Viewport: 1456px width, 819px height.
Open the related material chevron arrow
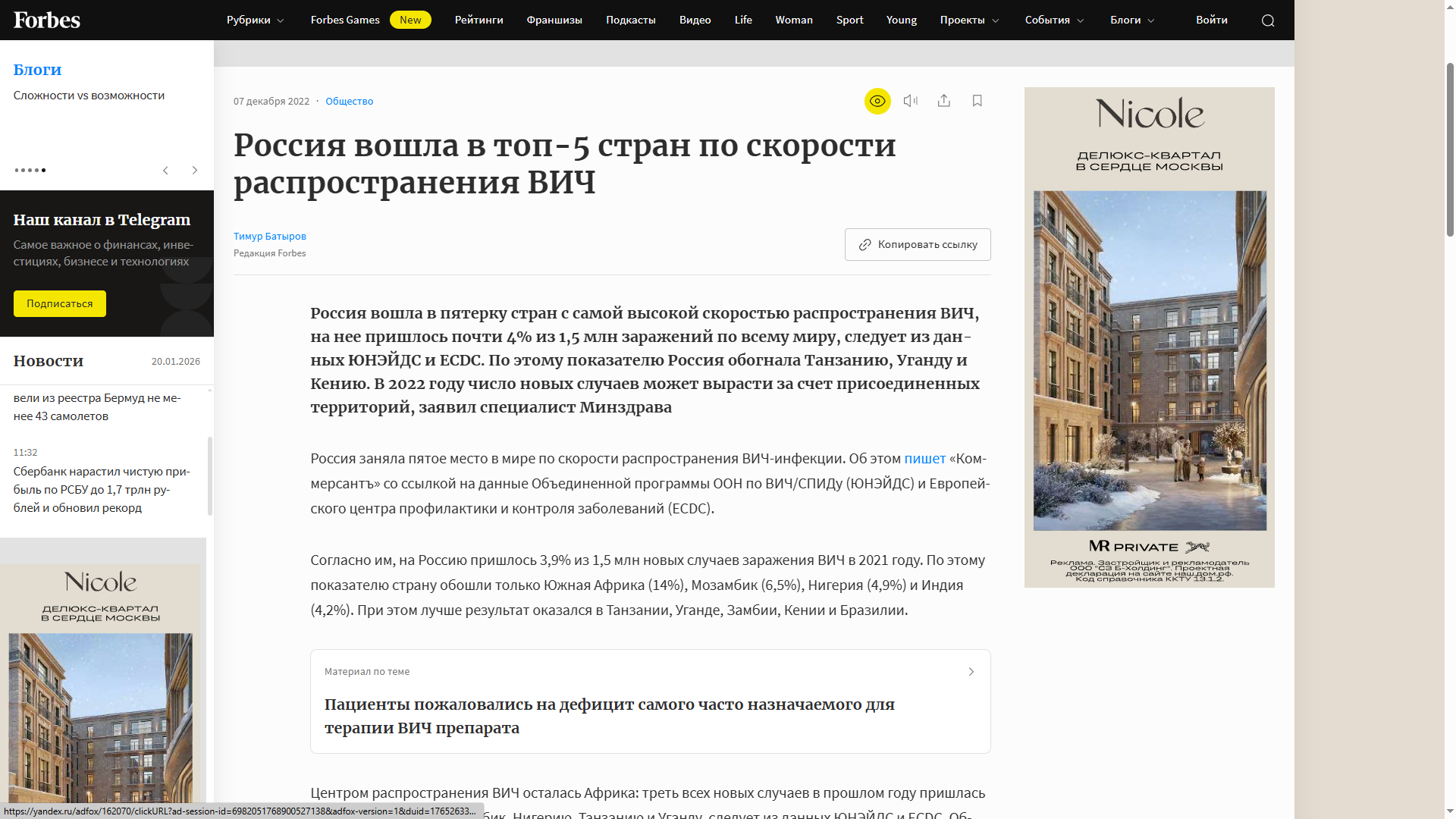click(x=971, y=672)
